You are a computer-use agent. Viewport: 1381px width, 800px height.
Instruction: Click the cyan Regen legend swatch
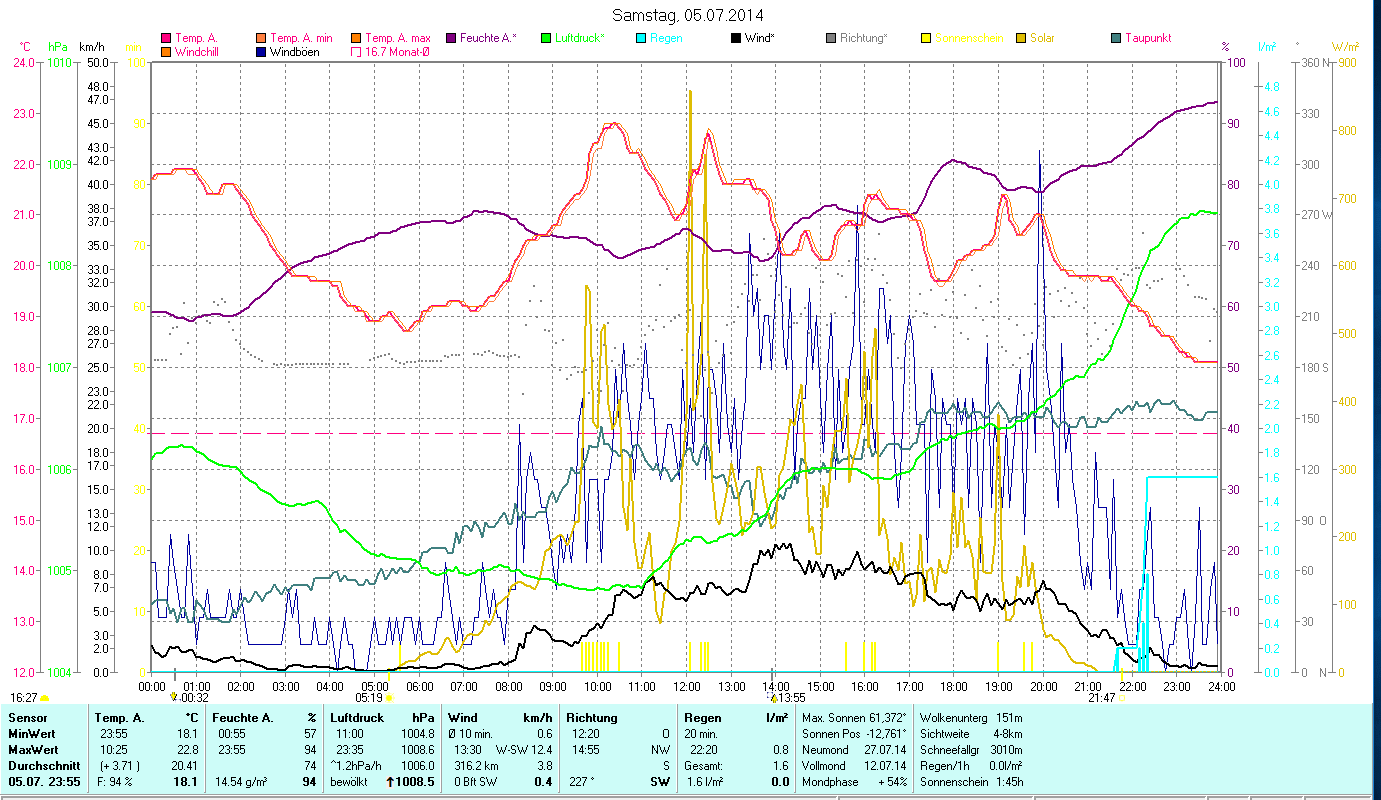(641, 38)
